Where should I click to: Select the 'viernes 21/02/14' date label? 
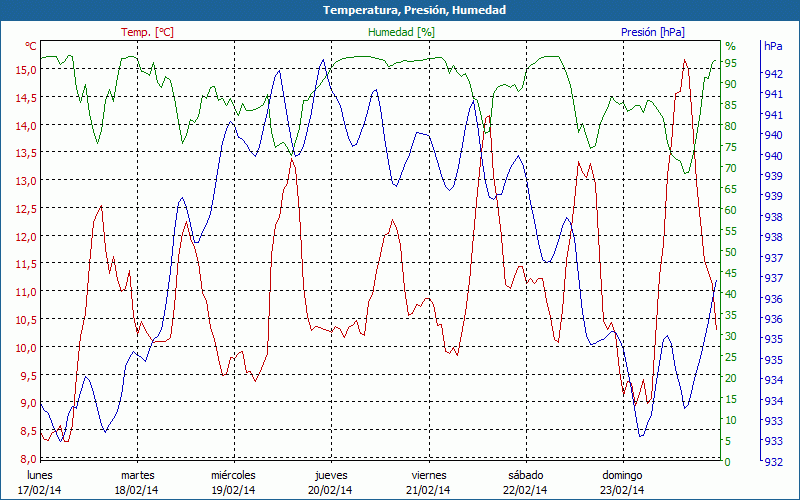click(x=428, y=482)
